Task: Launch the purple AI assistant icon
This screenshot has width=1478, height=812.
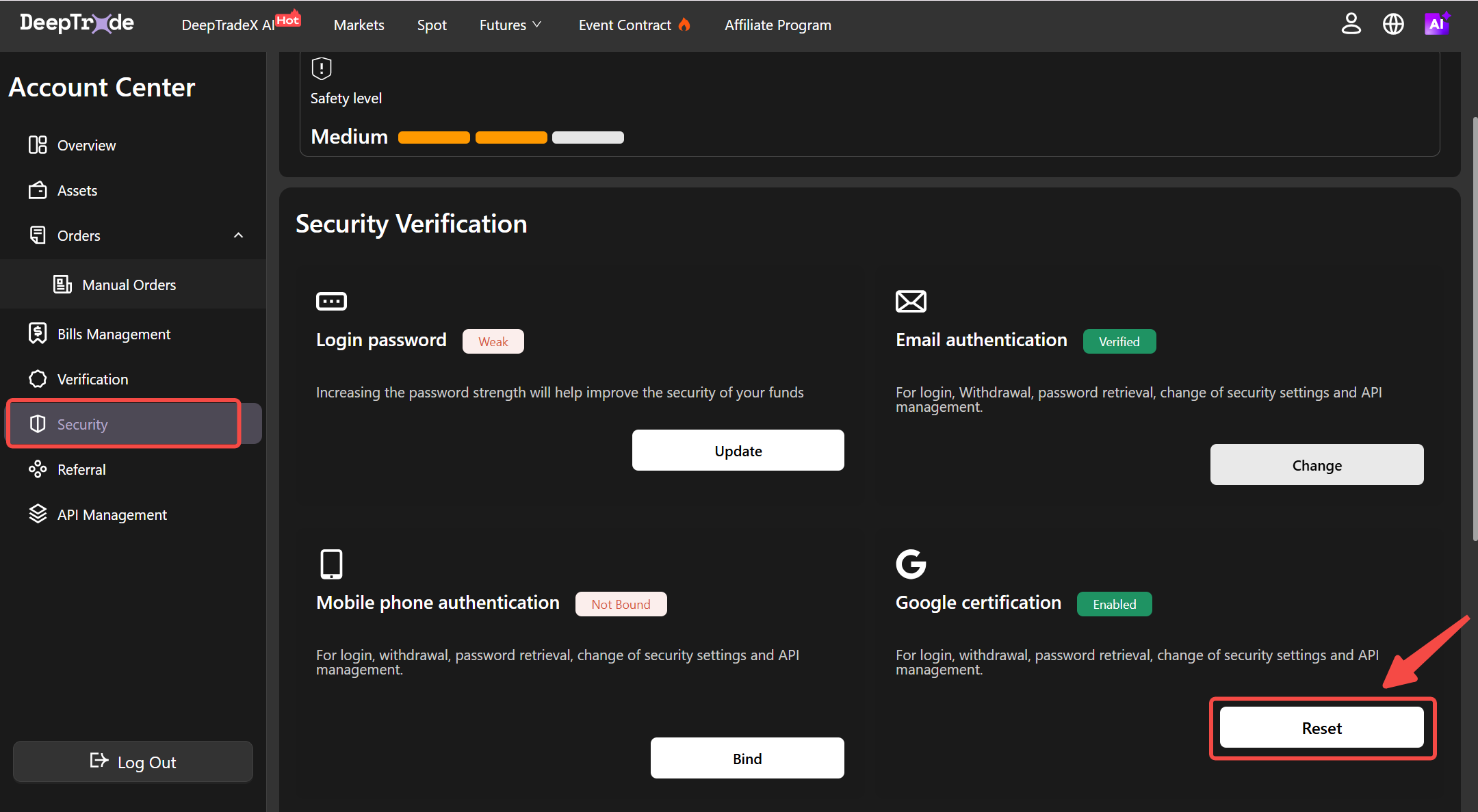Action: 1437,24
